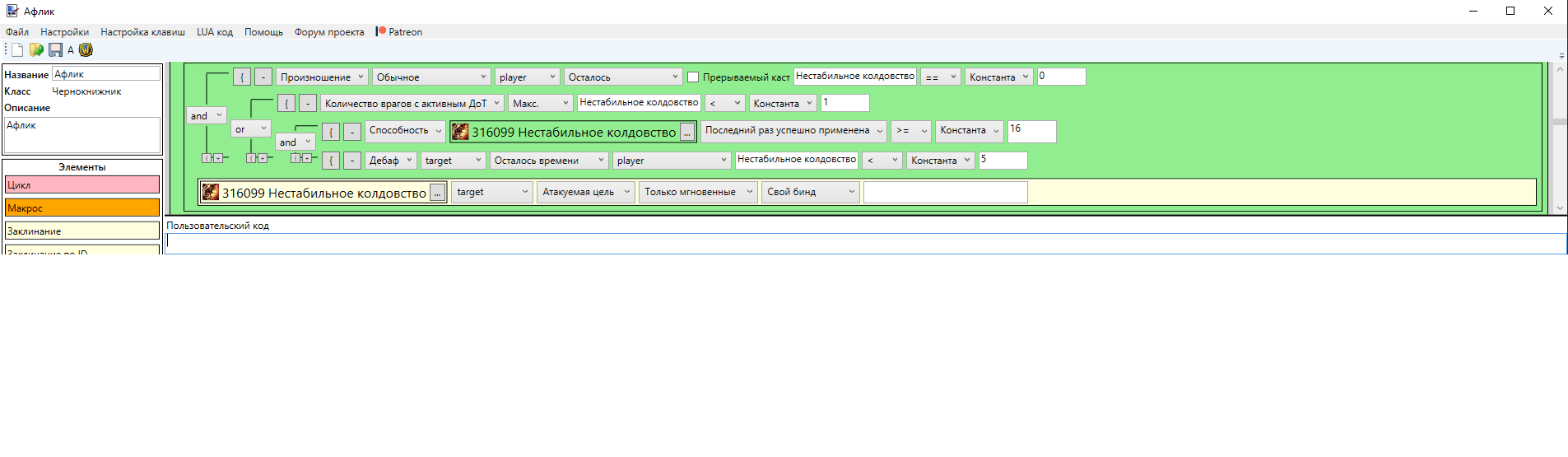
Task: Toggle the Прерываемый каст checkbox
Action: [693, 77]
